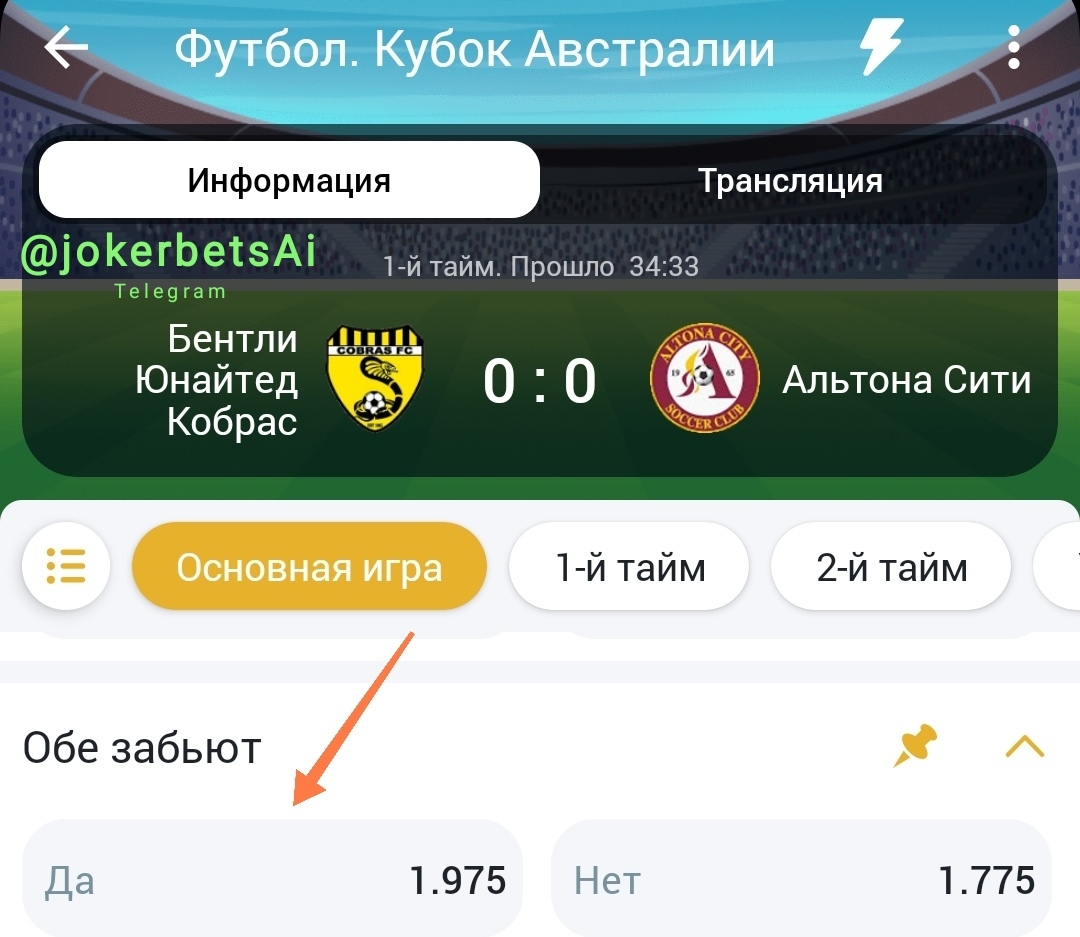Select the 2-й тайм filter

pyautogui.click(x=891, y=566)
